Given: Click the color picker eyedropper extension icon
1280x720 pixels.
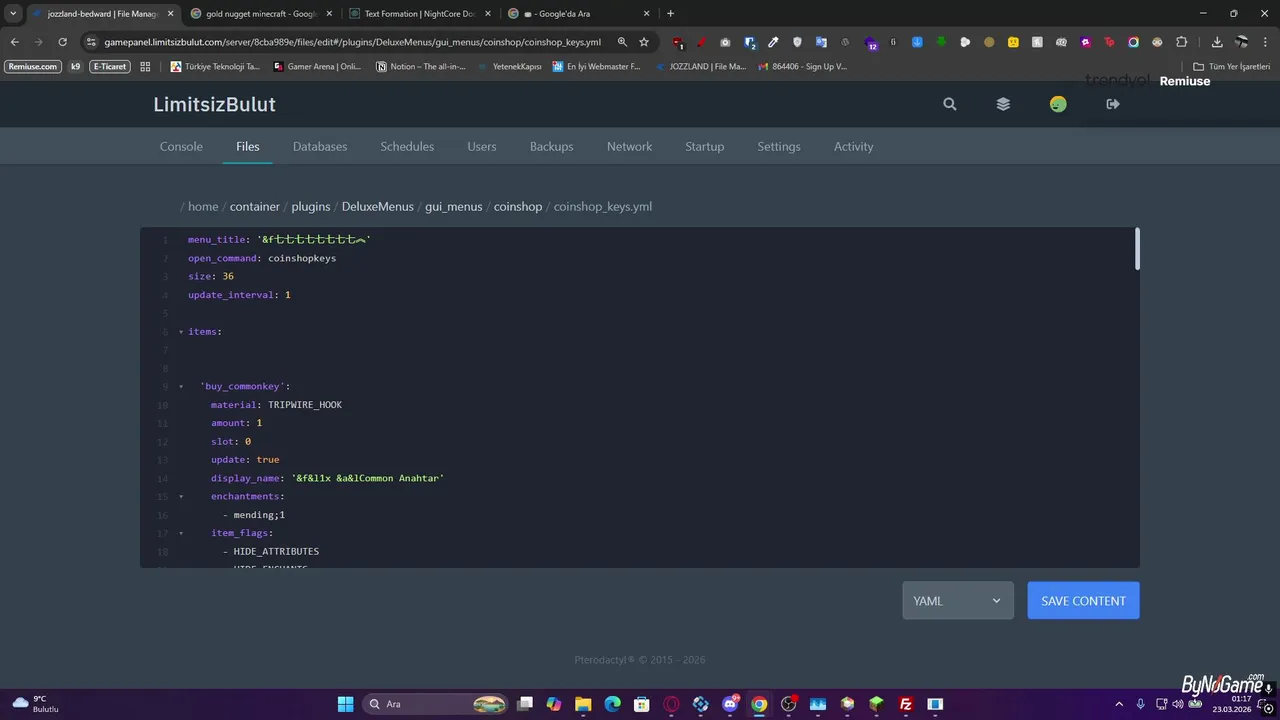Looking at the screenshot, I should click(x=773, y=43).
